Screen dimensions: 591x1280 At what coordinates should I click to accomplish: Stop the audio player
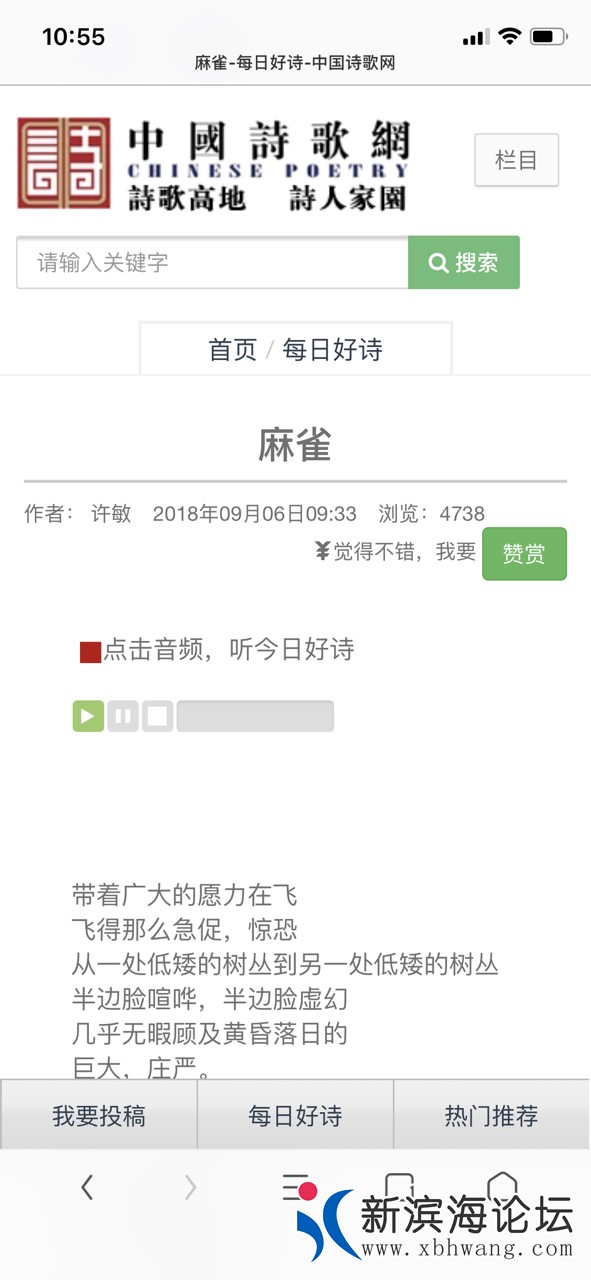tap(157, 716)
